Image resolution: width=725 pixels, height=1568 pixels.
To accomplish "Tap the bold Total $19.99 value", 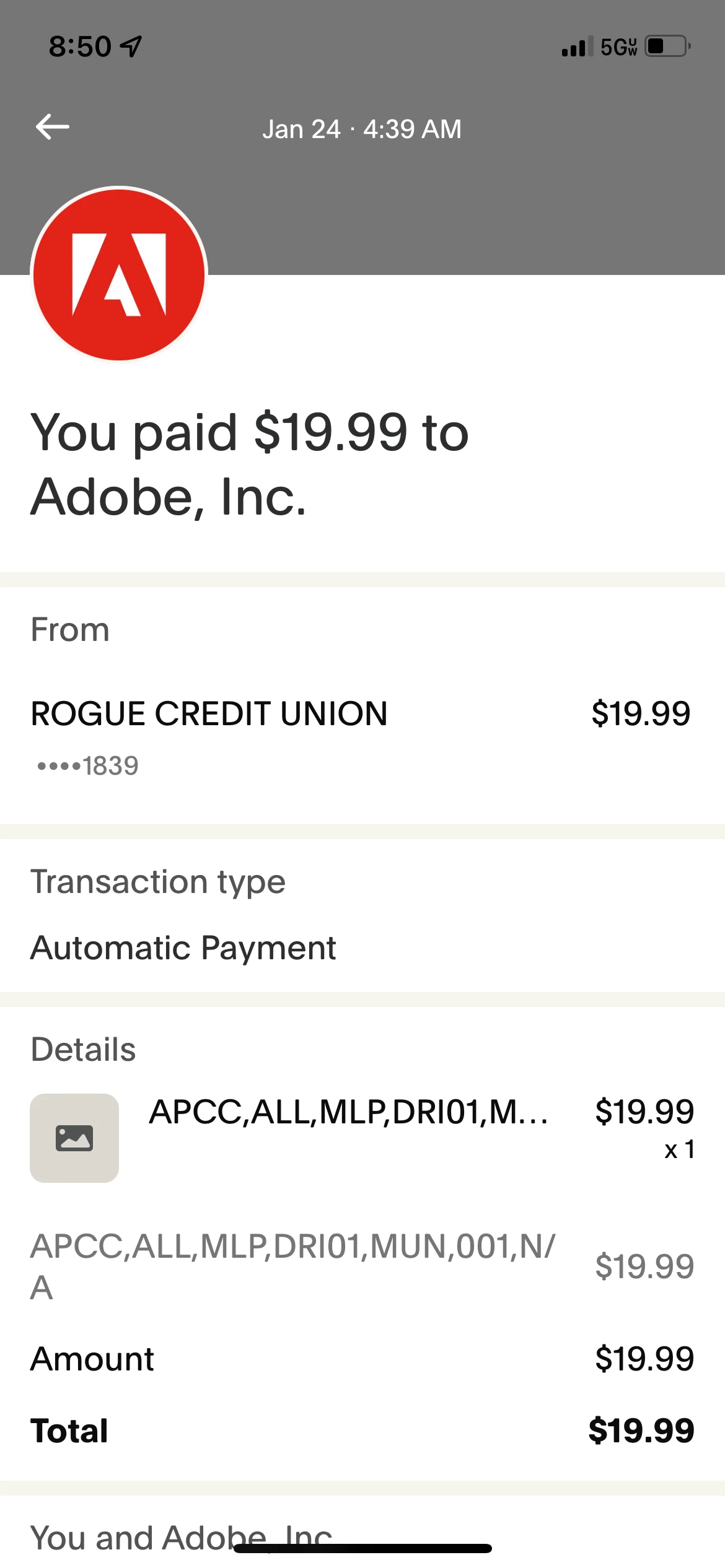I will tap(641, 1431).
